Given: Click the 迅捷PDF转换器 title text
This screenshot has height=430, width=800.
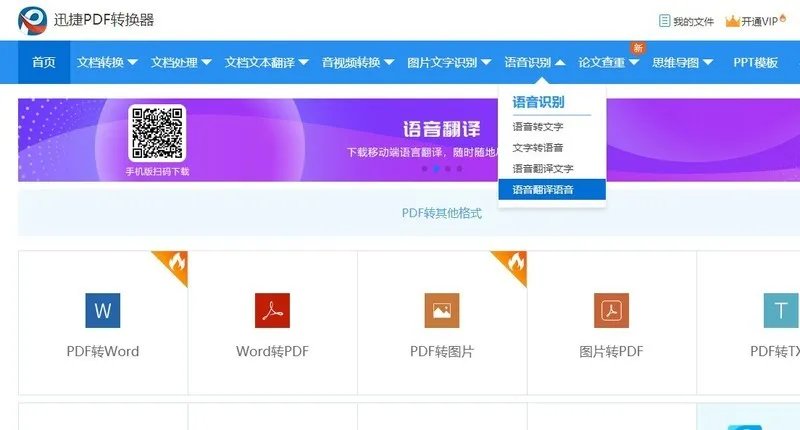Looking at the screenshot, I should click(104, 20).
